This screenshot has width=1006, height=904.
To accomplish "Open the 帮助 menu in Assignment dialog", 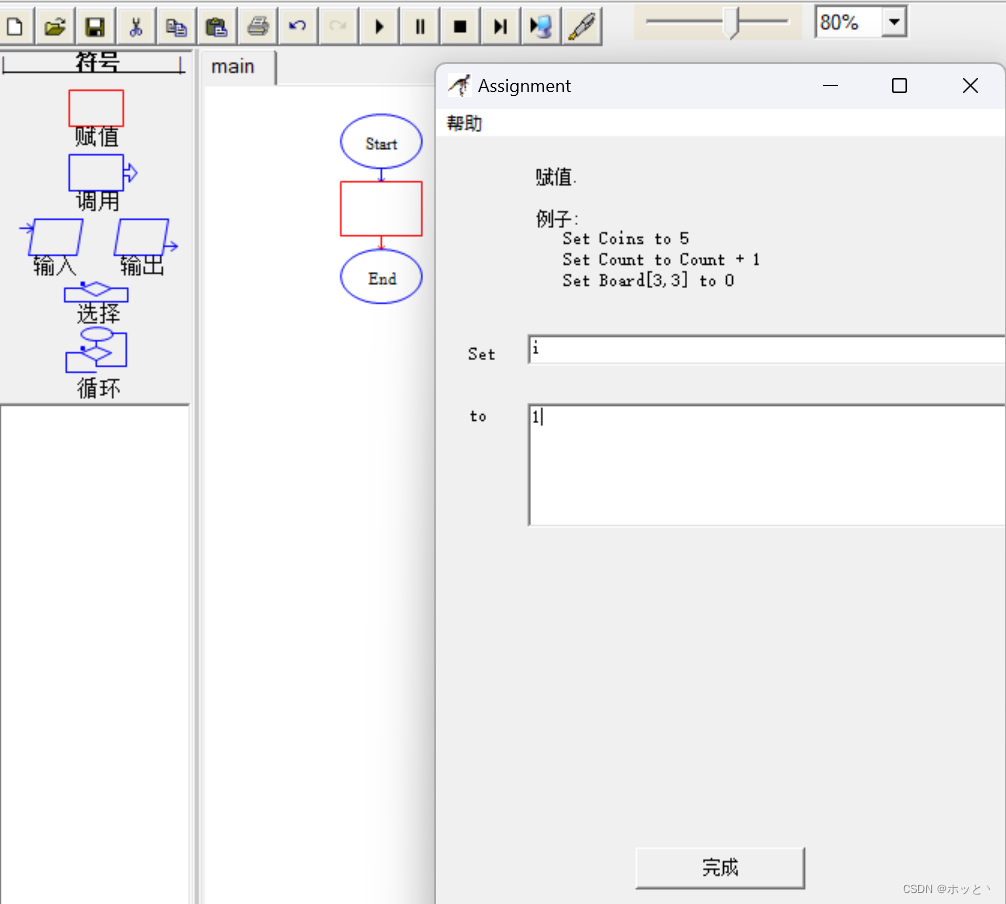I will coord(464,123).
